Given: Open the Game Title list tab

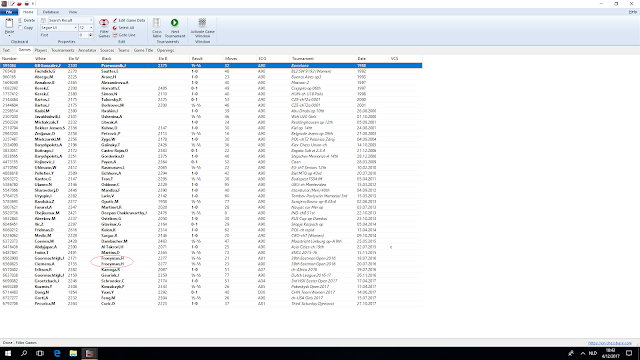Looking at the screenshot, I should (x=143, y=50).
